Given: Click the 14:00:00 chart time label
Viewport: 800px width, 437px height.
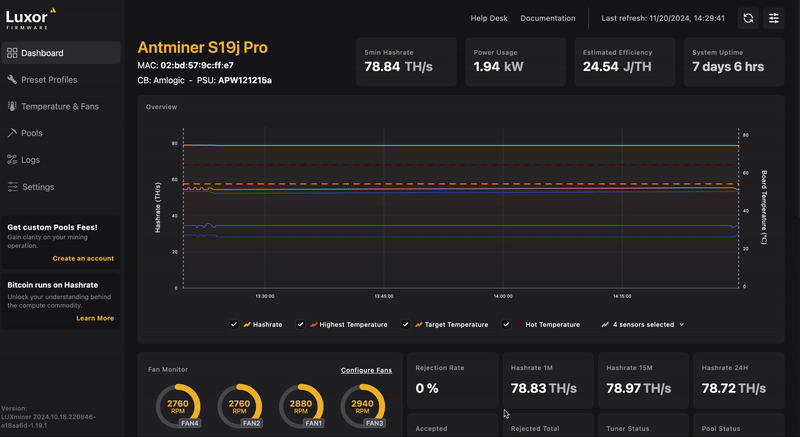Looking at the screenshot, I should [x=503, y=296].
